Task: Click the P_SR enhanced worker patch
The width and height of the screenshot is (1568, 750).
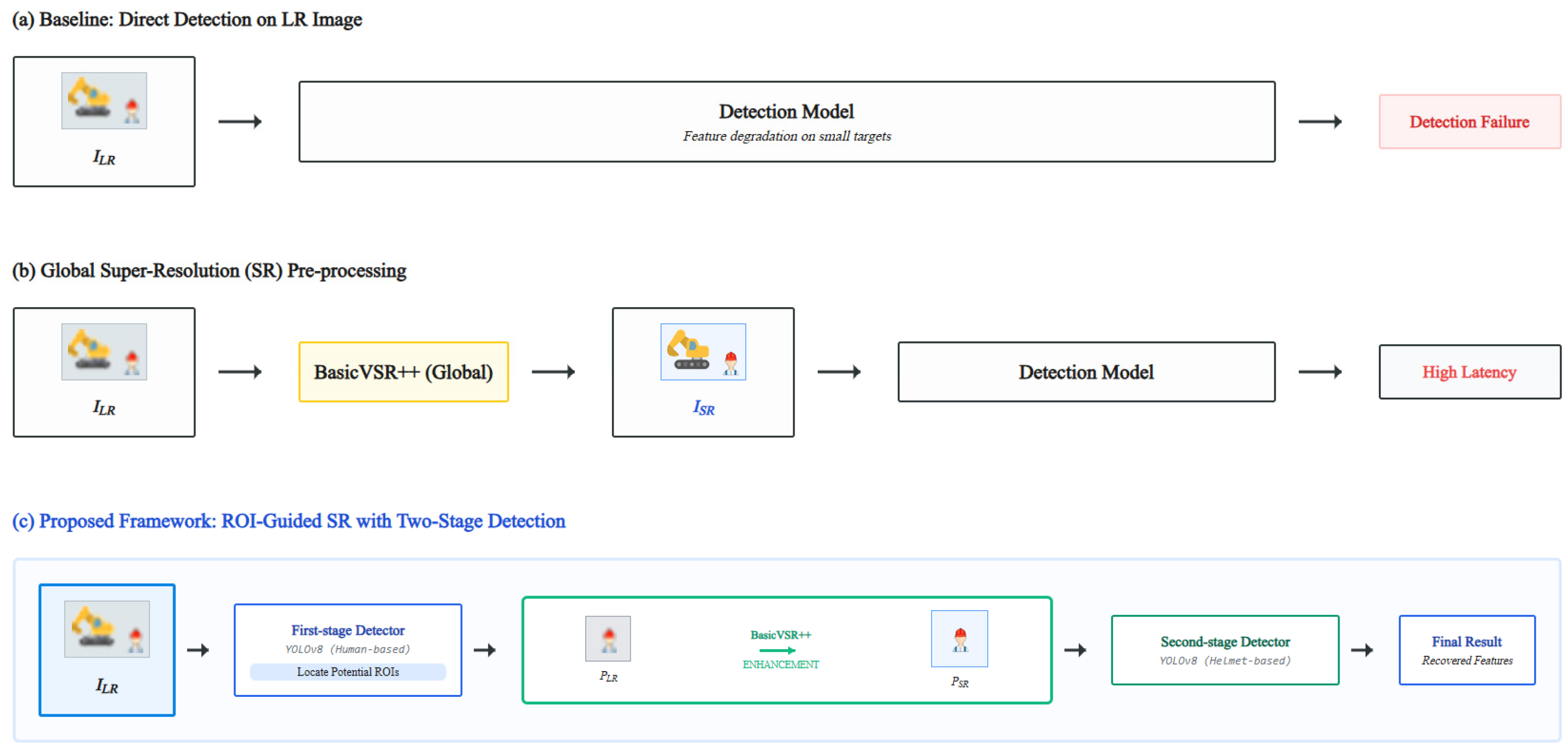Action: (x=959, y=639)
